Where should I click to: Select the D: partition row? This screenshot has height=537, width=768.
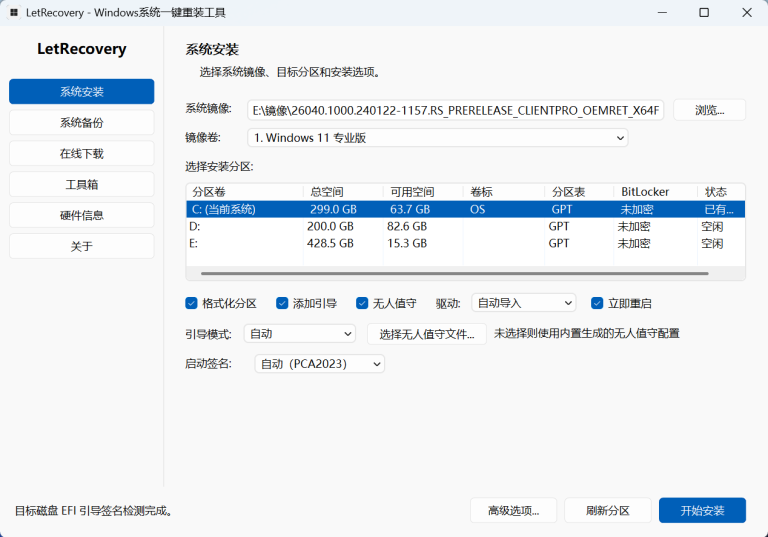465,226
